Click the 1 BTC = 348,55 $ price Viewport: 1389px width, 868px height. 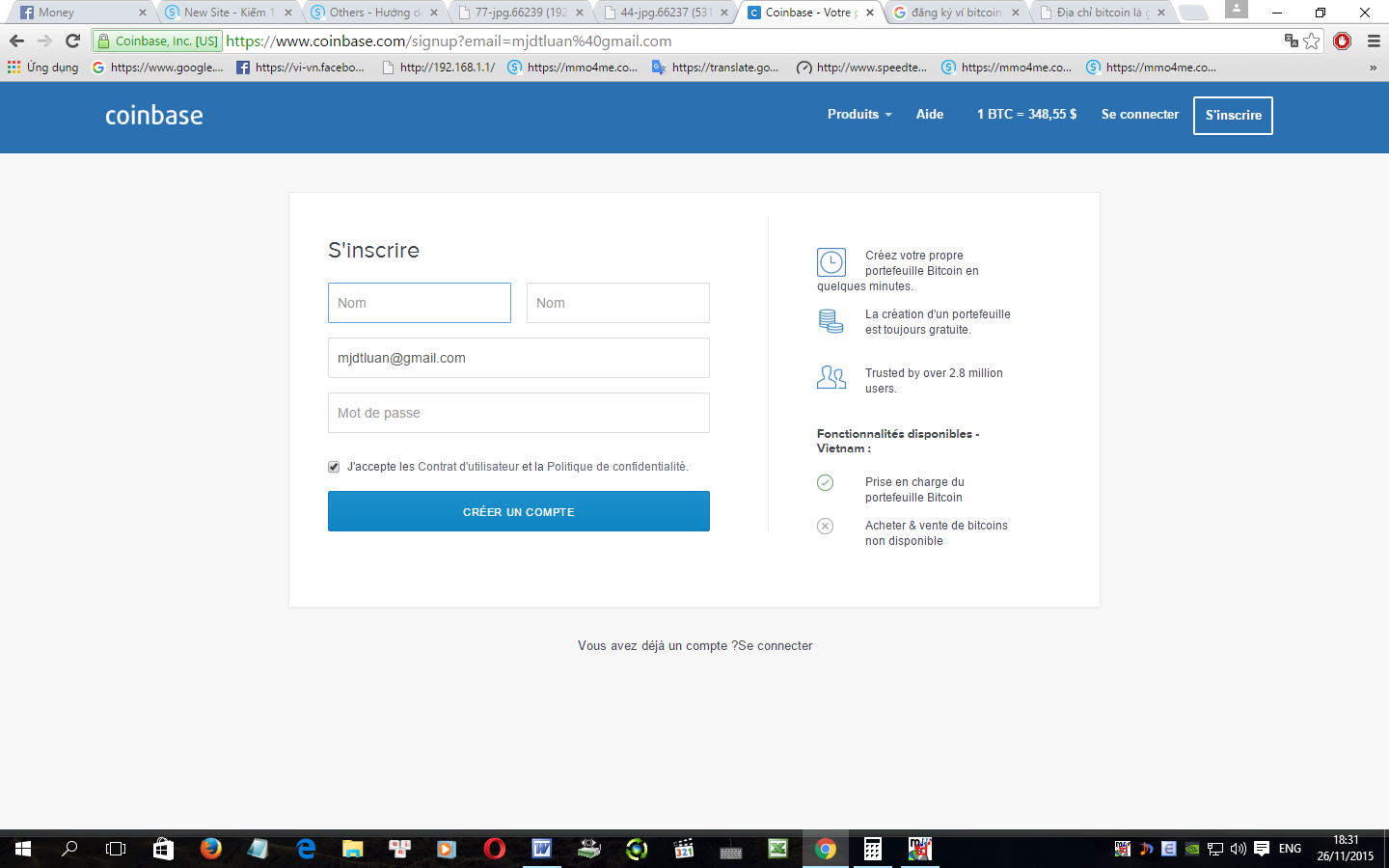(x=1026, y=114)
